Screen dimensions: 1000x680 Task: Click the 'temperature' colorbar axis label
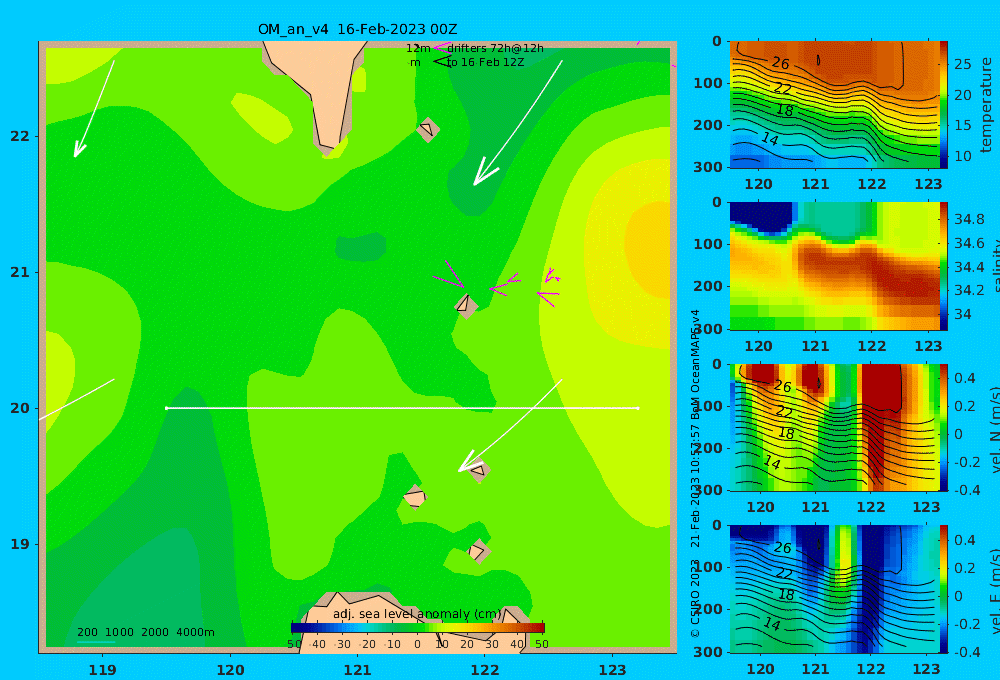pyautogui.click(x=987, y=105)
